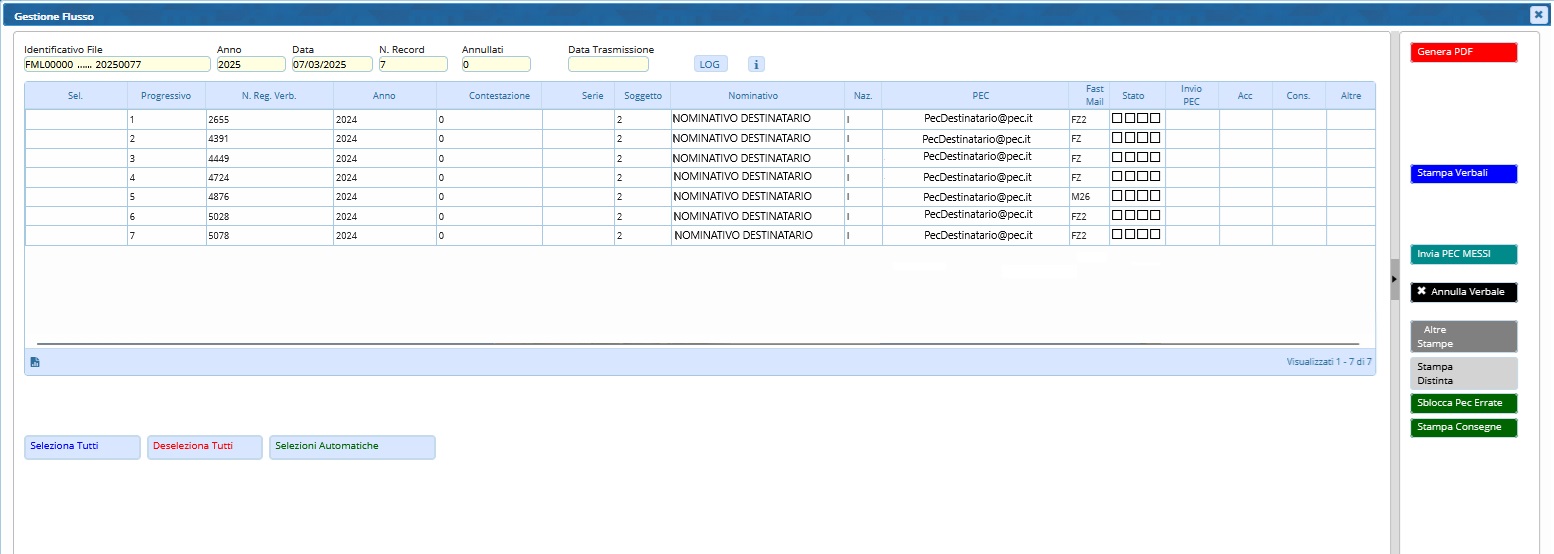Viewport: 1554px width, 554px height.
Task: Click Sblocca Pec Errate button
Action: 1463,403
